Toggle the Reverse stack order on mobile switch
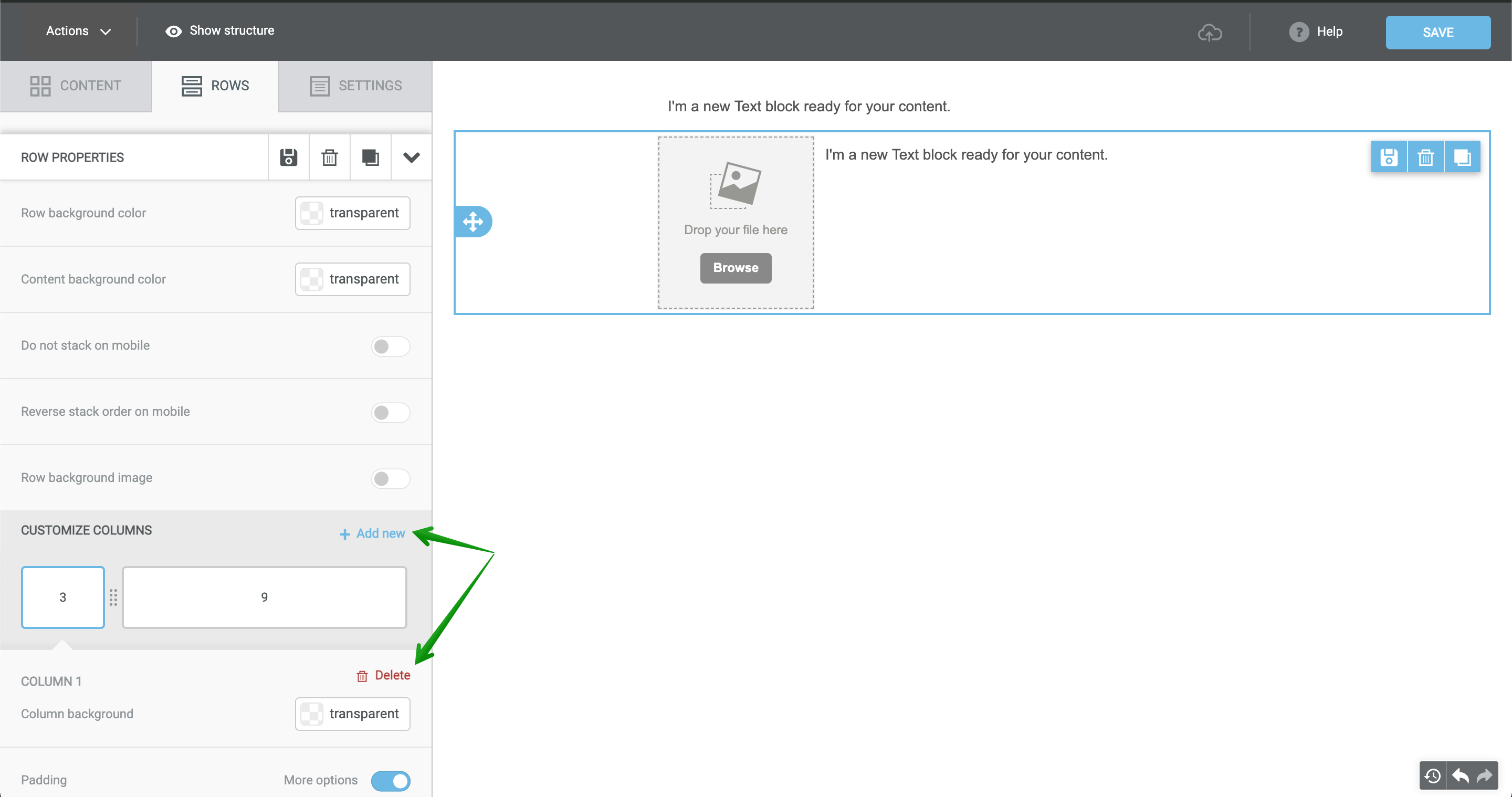The image size is (1512, 797). tap(390, 412)
